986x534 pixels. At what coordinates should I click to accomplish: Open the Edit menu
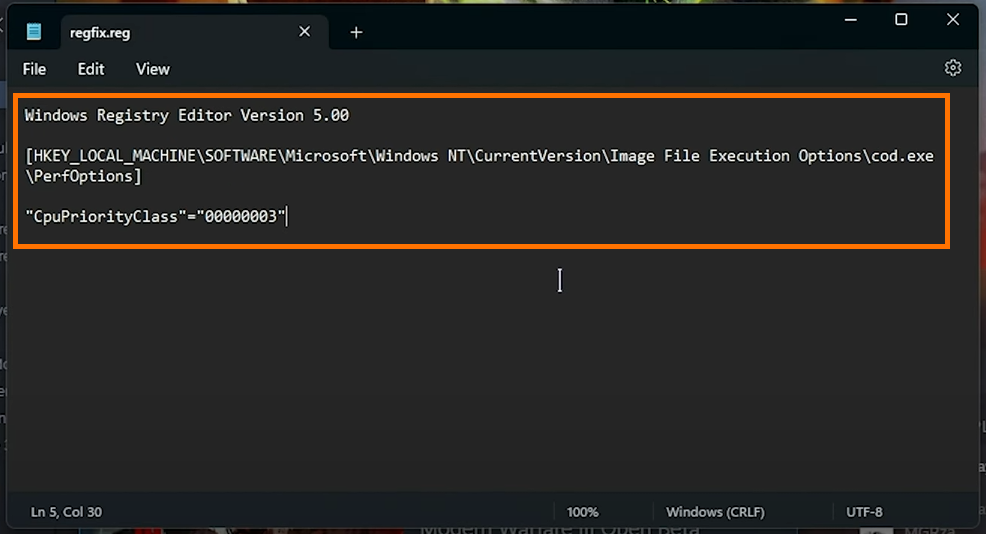coord(91,69)
